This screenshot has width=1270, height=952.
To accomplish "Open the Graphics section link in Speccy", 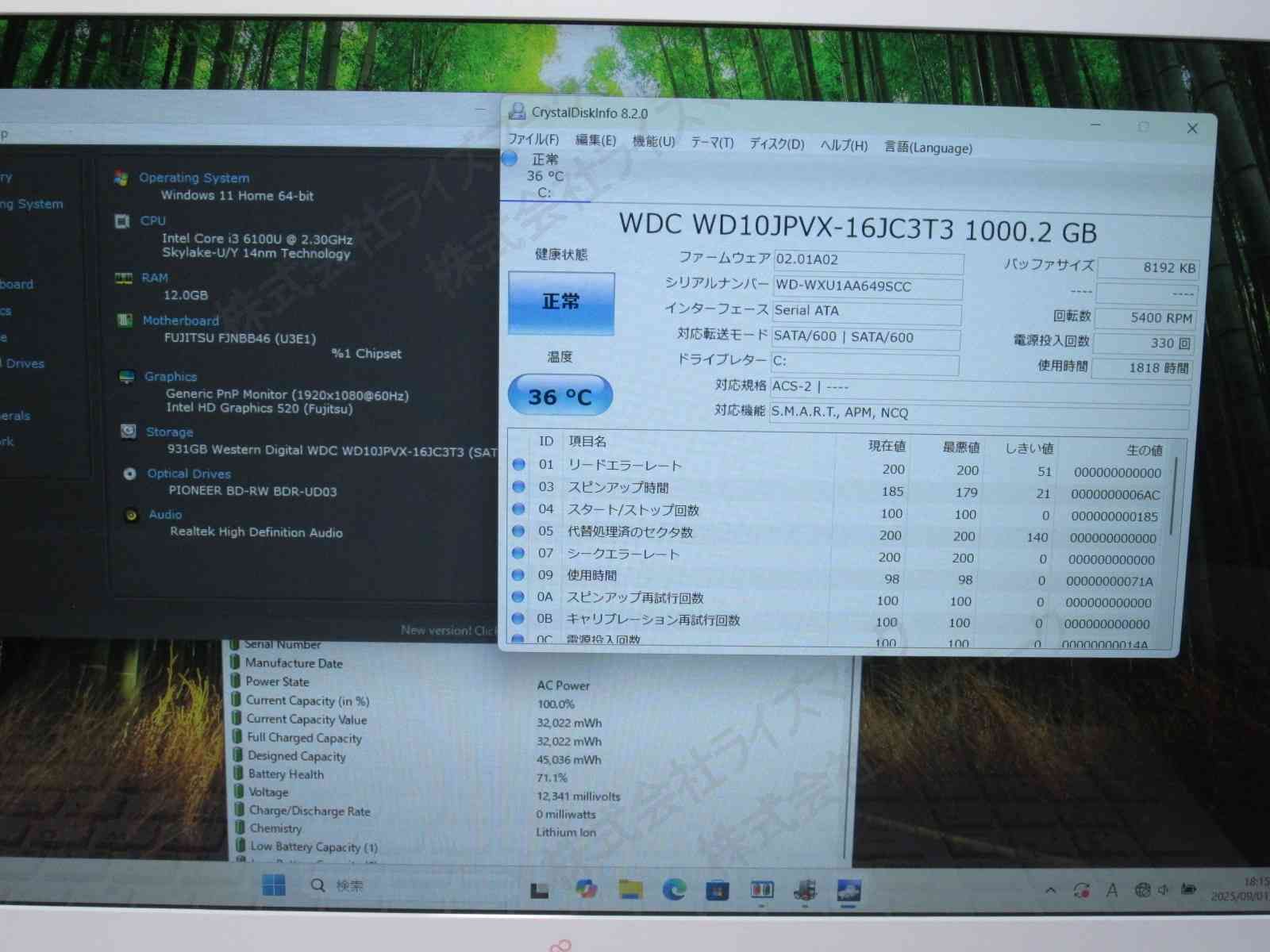I will [x=171, y=377].
